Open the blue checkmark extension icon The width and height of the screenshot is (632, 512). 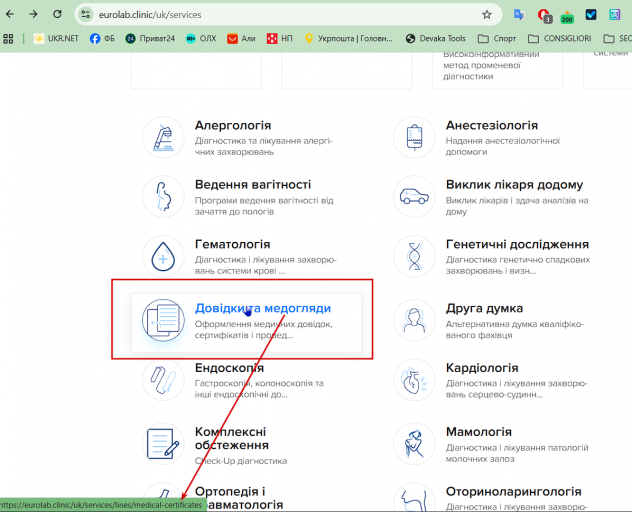[x=591, y=15]
